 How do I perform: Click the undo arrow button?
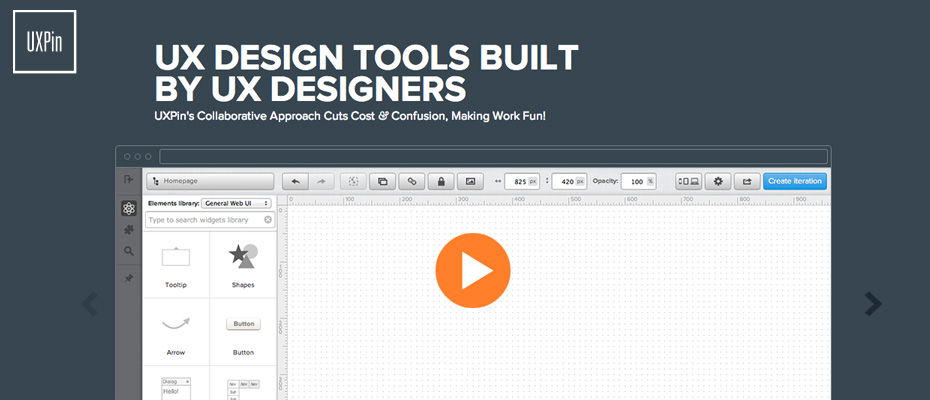click(x=295, y=181)
